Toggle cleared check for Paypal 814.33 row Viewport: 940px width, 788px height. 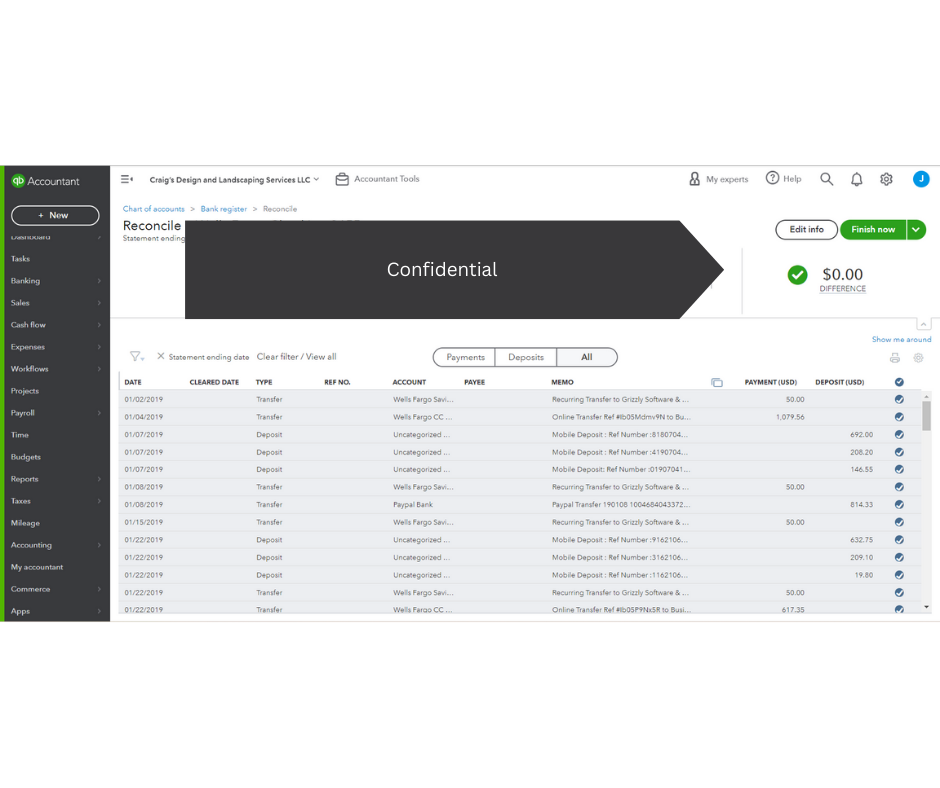click(899, 505)
